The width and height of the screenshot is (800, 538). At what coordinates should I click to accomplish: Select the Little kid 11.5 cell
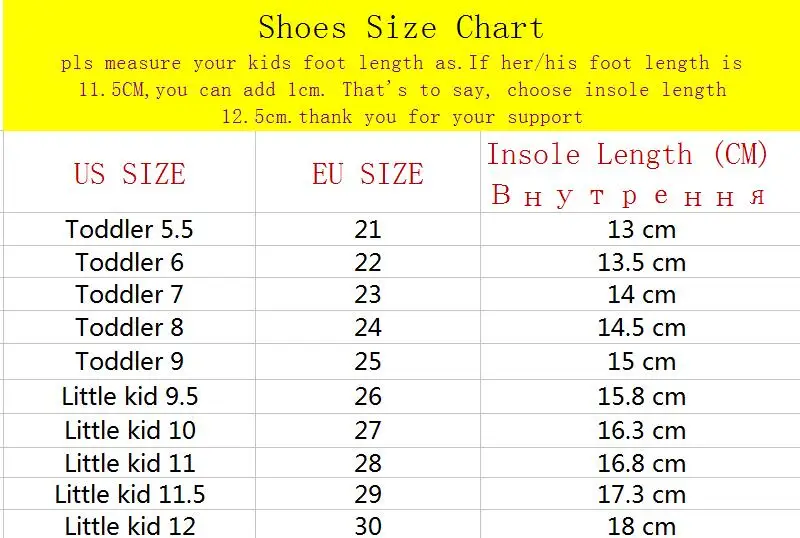click(x=130, y=494)
